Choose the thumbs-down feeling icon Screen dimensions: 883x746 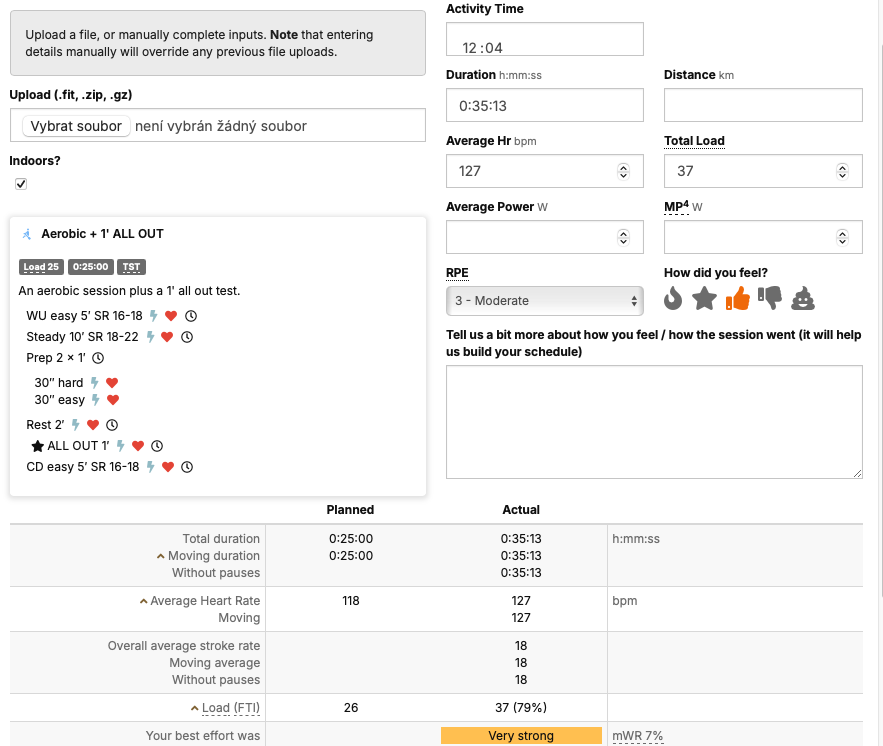pos(769,298)
